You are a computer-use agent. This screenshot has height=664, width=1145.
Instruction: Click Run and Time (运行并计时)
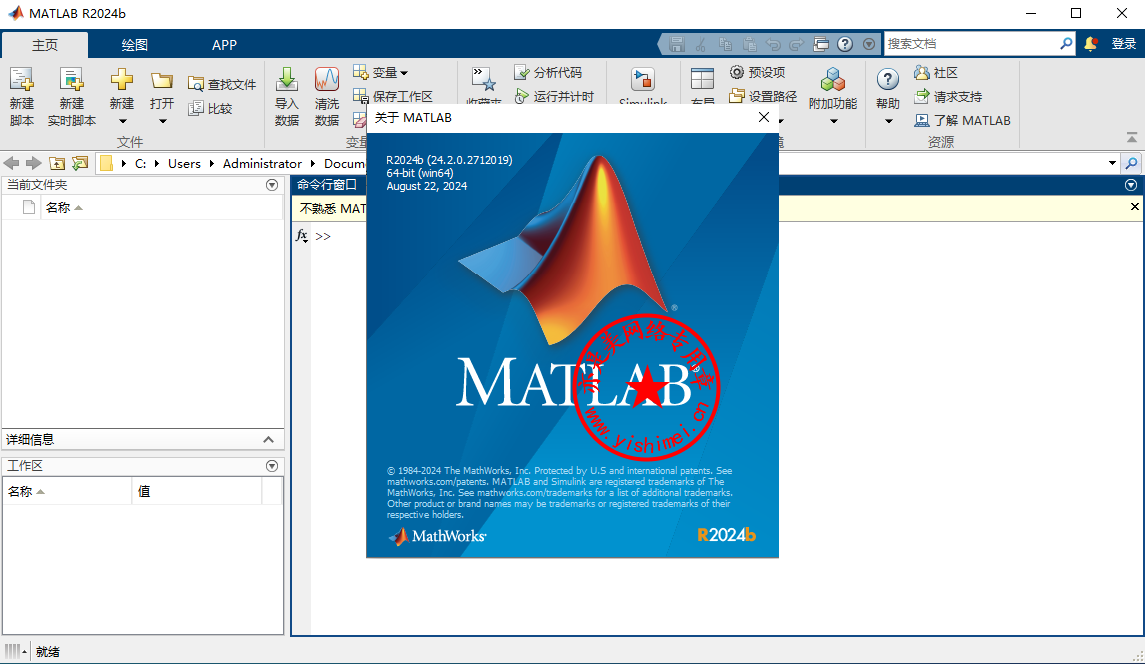coord(554,96)
